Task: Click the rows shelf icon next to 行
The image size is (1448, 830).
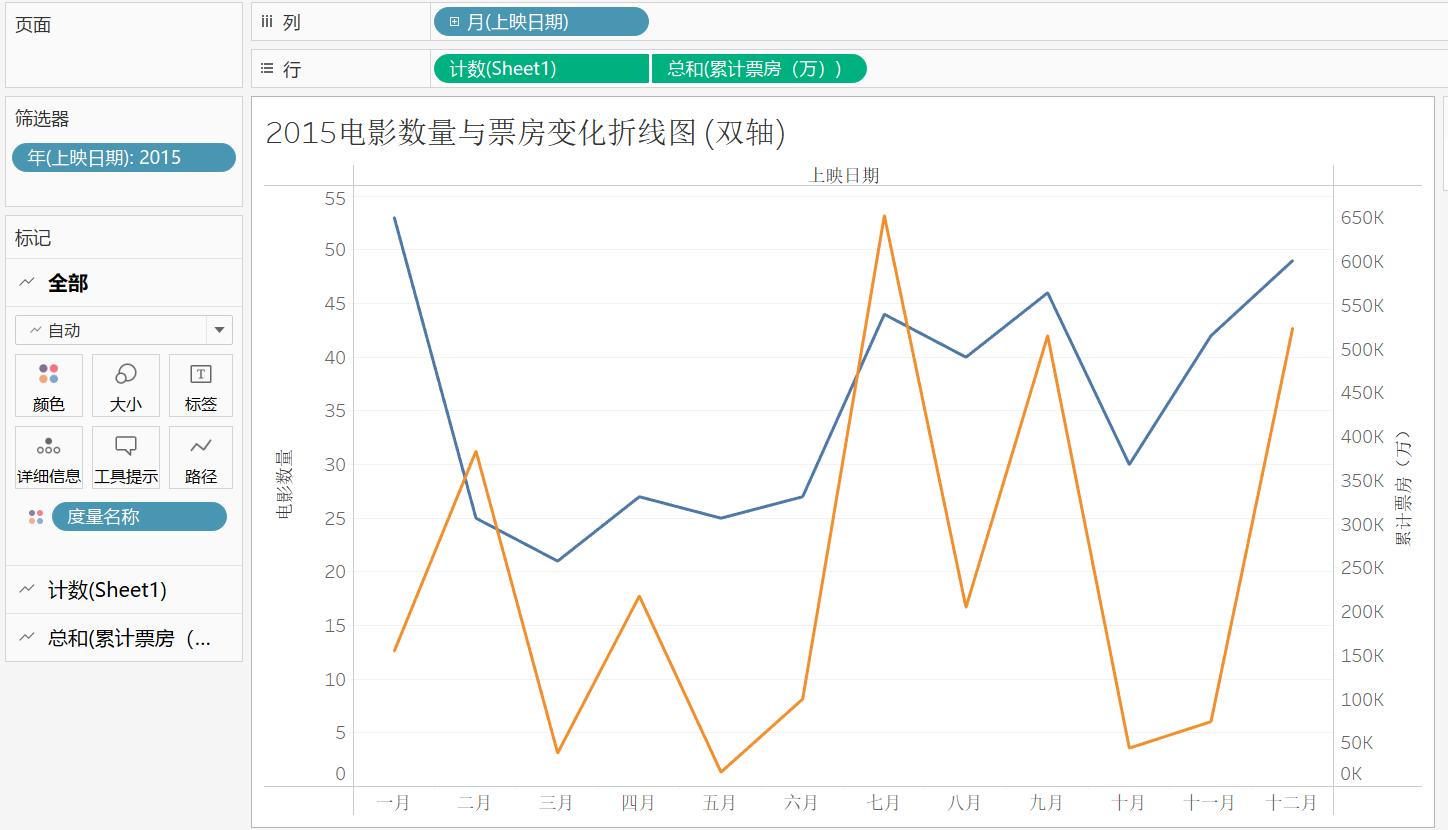Action: tap(266, 68)
